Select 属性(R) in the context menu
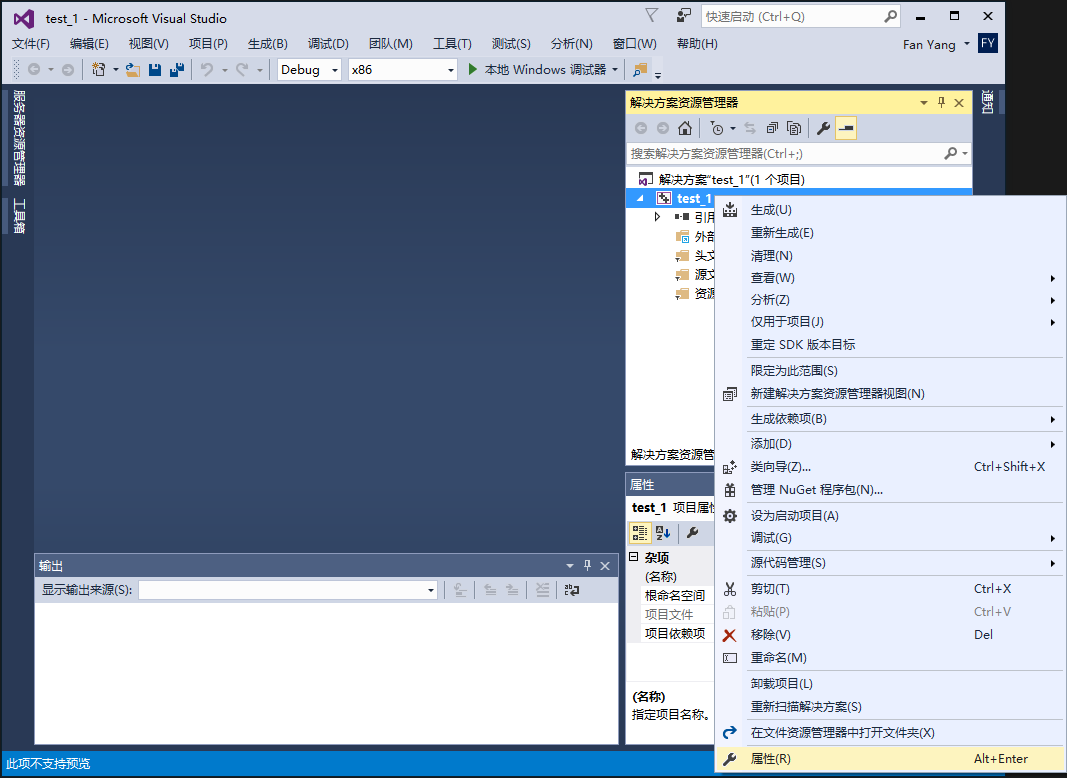Screen dimensions: 1067x778 click(771, 759)
